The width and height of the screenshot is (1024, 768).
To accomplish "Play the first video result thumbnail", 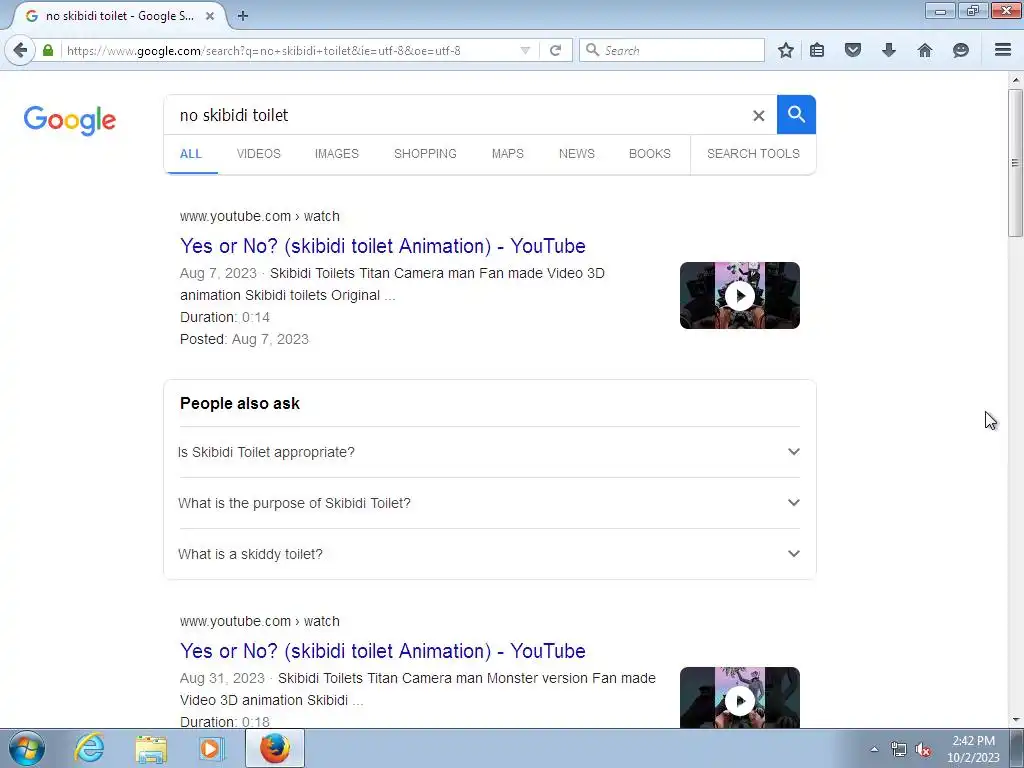I will click(x=740, y=295).
